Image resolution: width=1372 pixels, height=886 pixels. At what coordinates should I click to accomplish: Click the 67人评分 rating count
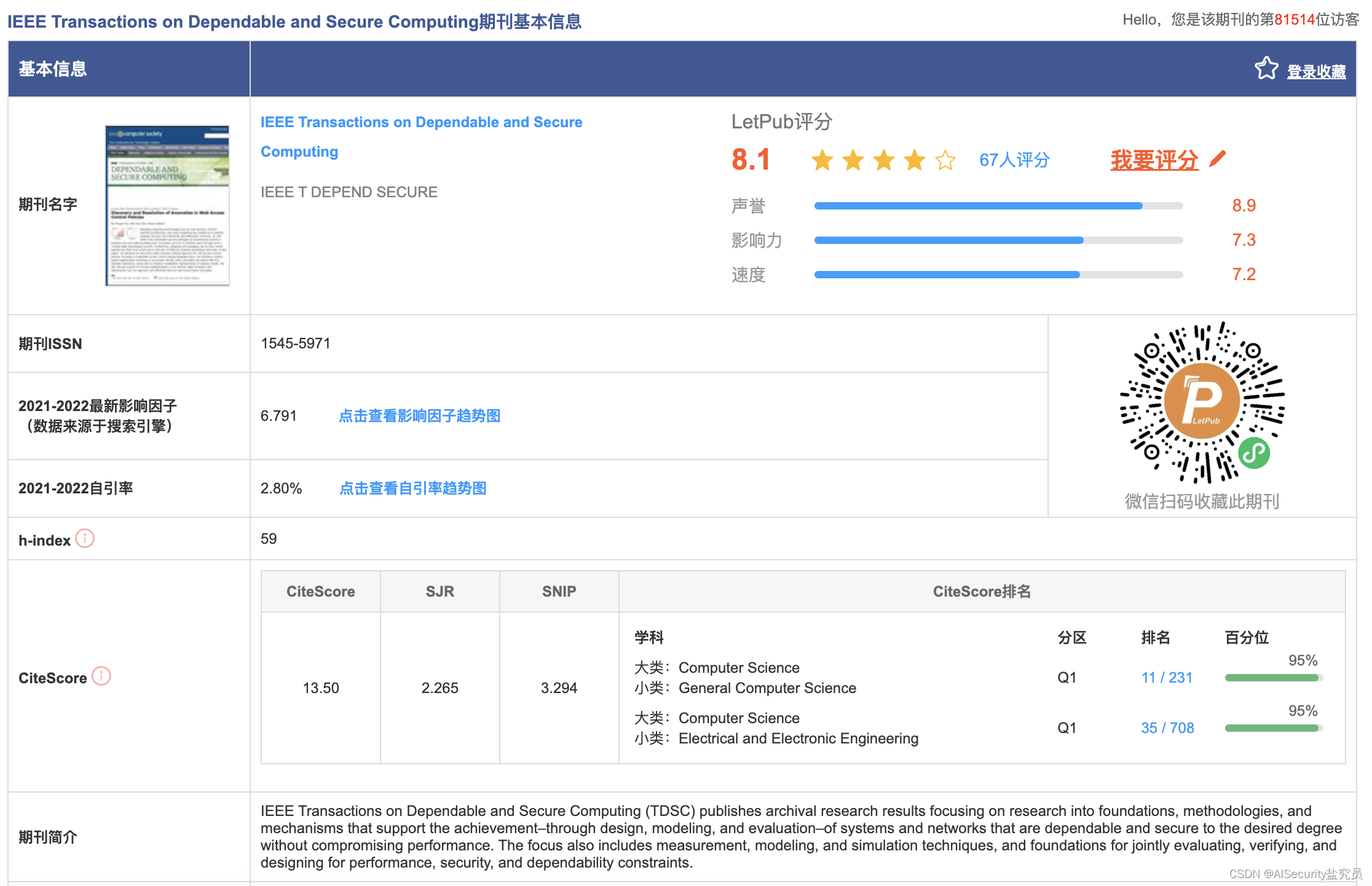(1015, 160)
